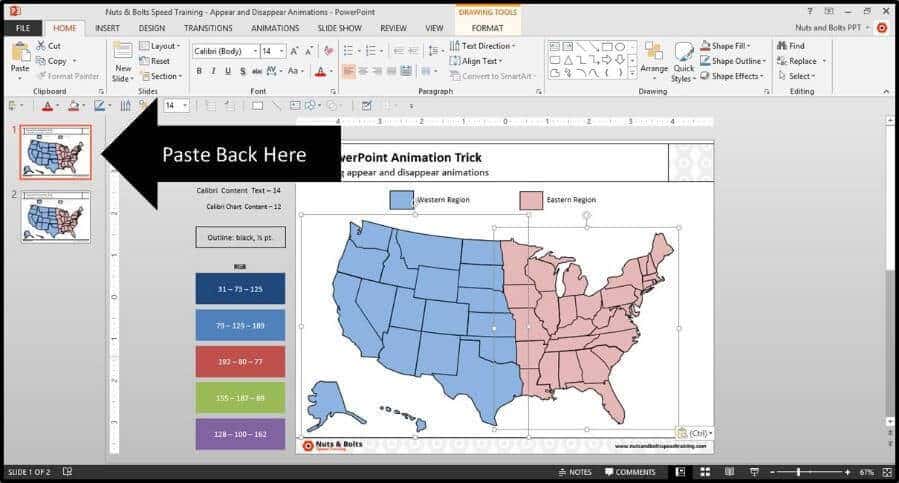
Task: Open Shape Effects dropdown
Action: coord(733,76)
